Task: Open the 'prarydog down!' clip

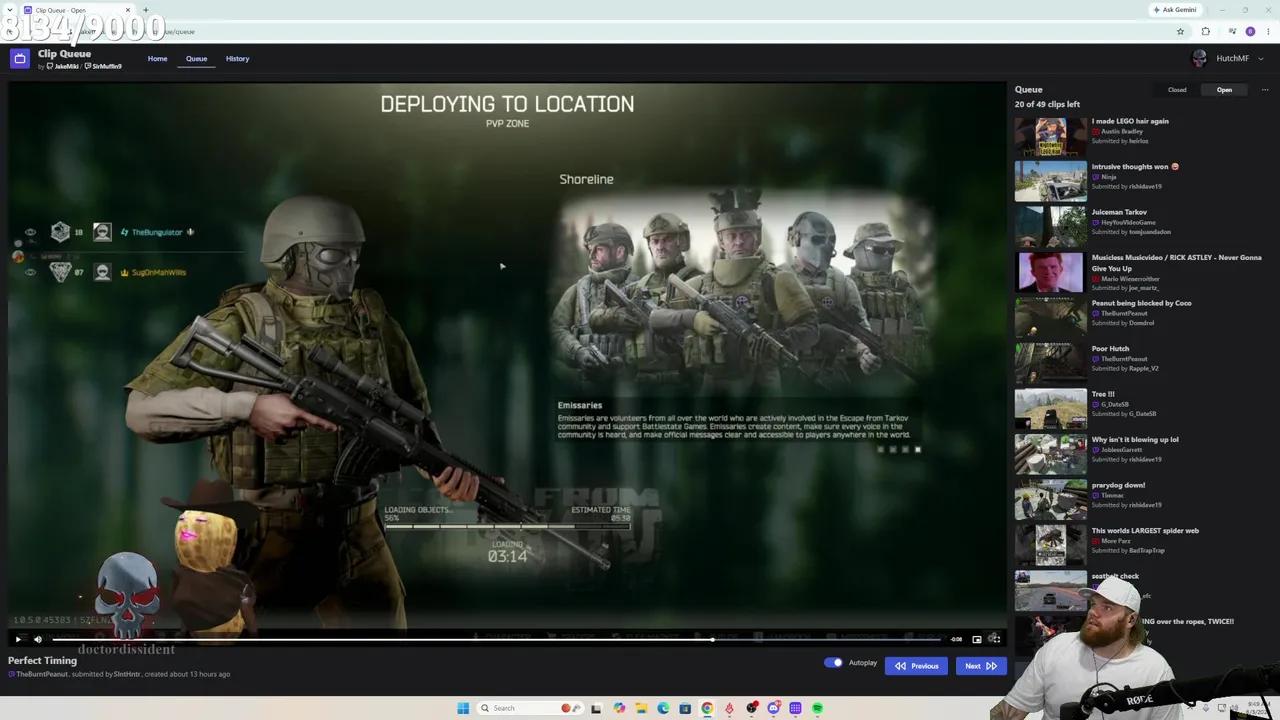Action: [x=1118, y=485]
